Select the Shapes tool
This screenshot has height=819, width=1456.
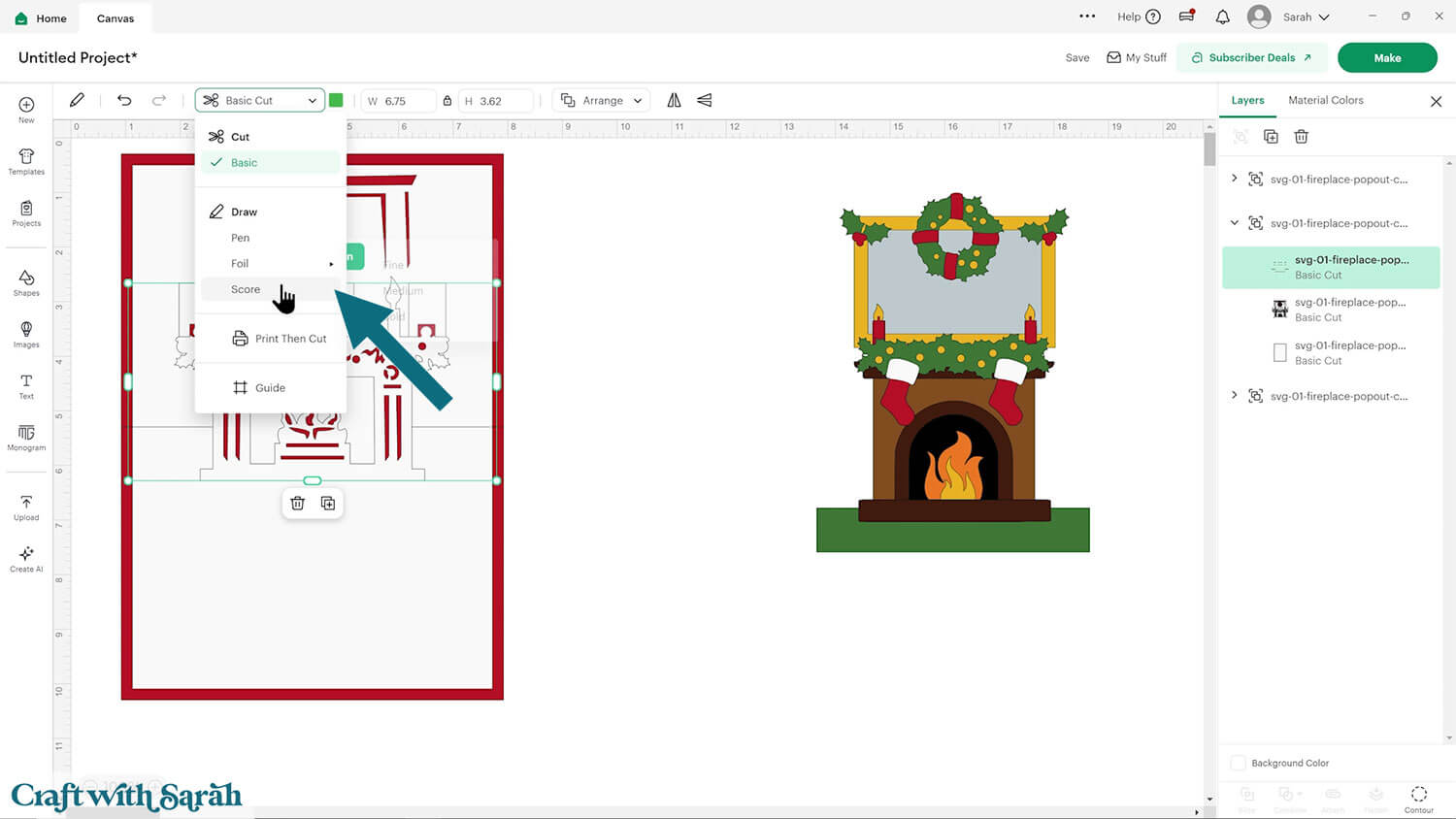pyautogui.click(x=26, y=282)
